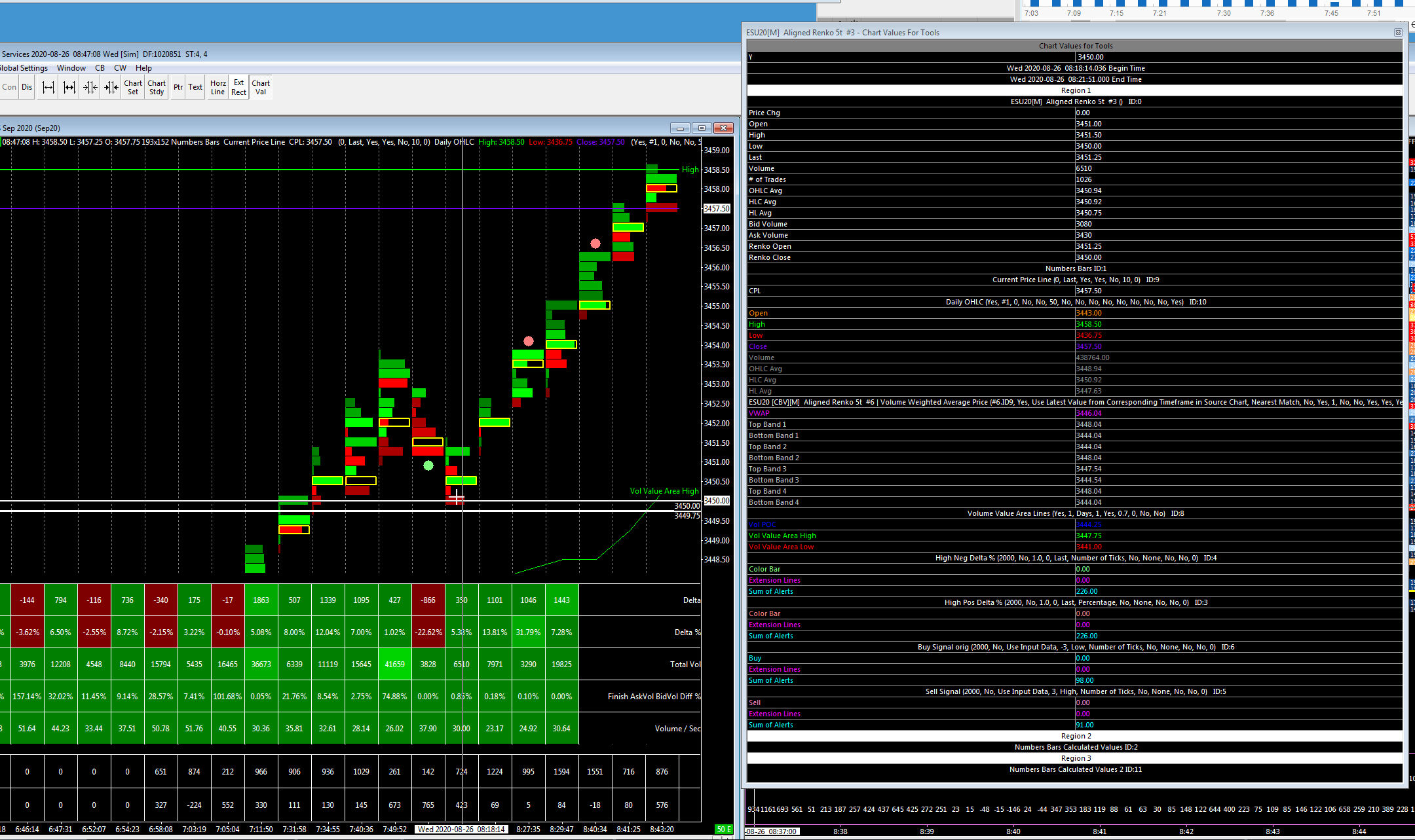This screenshot has height=840, width=1415.
Task: Open the CW menu
Action: (120, 68)
